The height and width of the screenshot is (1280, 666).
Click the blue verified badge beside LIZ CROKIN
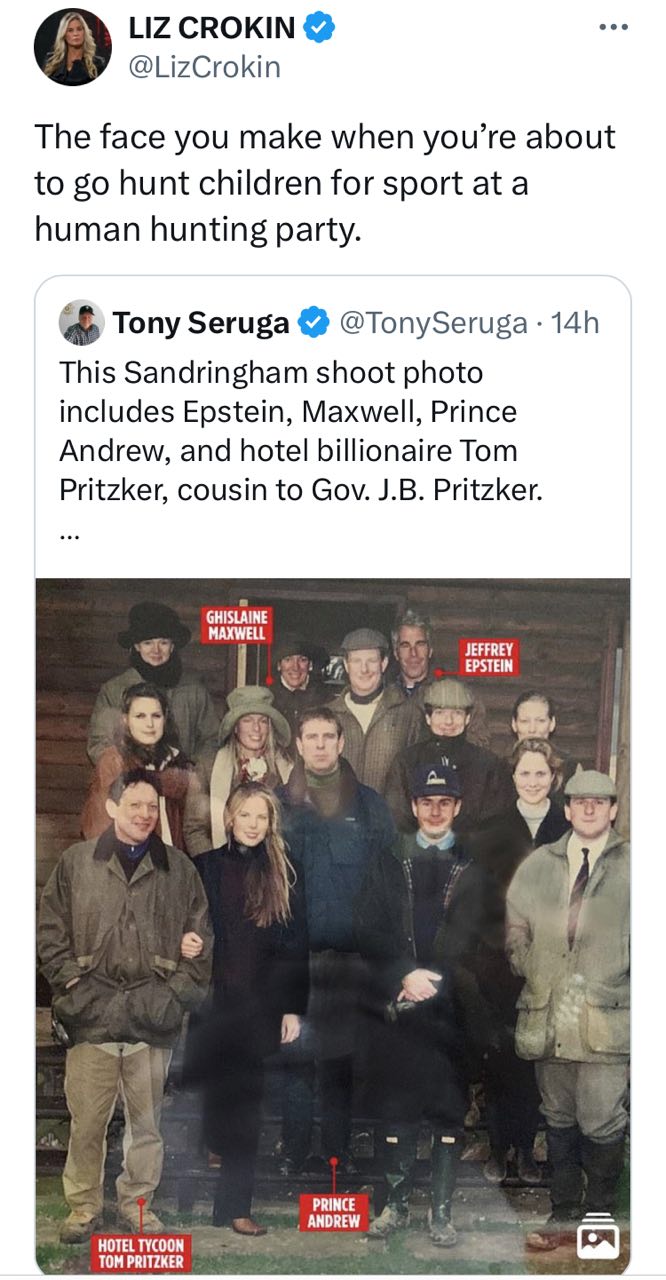(319, 29)
